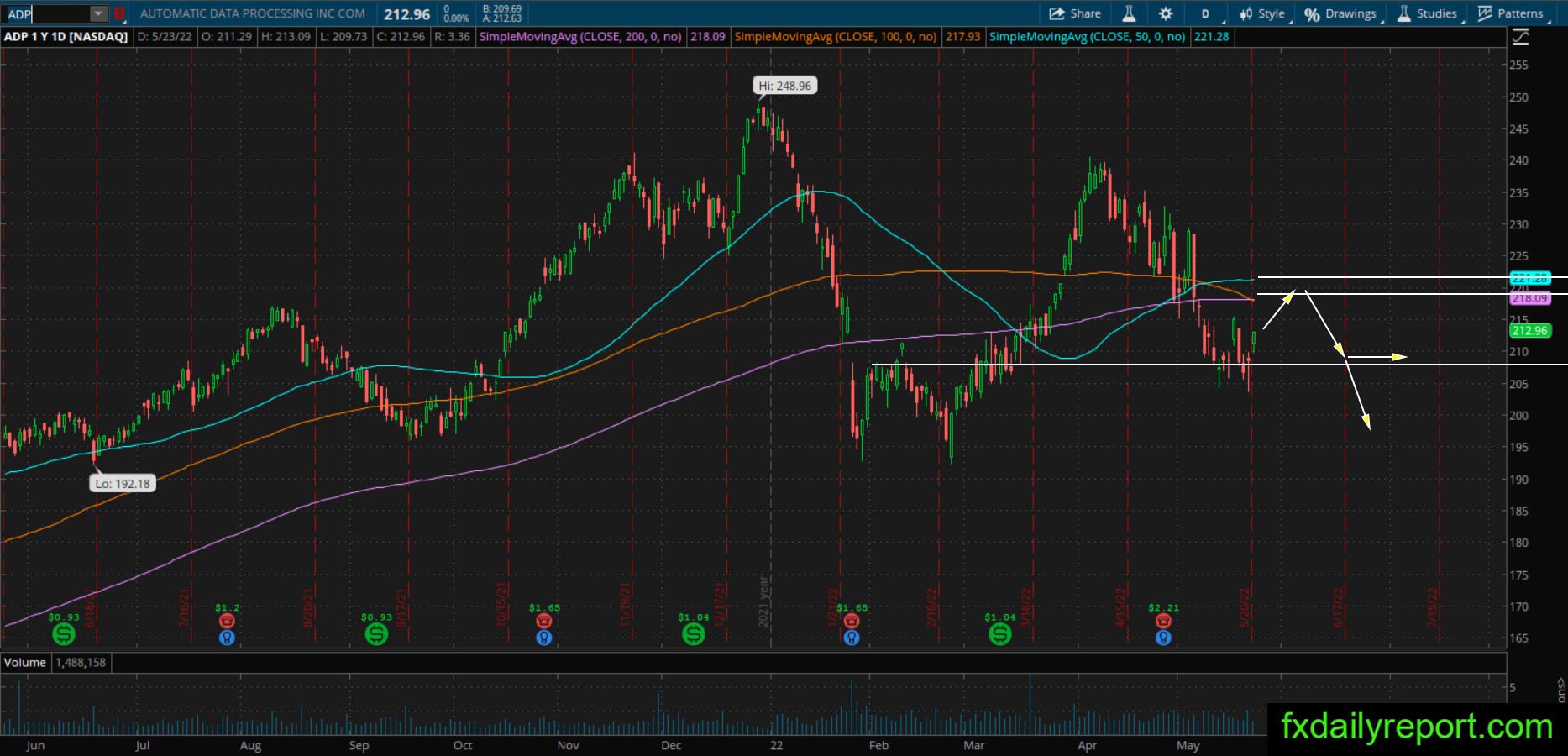Click the Lo: 192.18 price bubble
1568x756 pixels.
click(x=123, y=484)
